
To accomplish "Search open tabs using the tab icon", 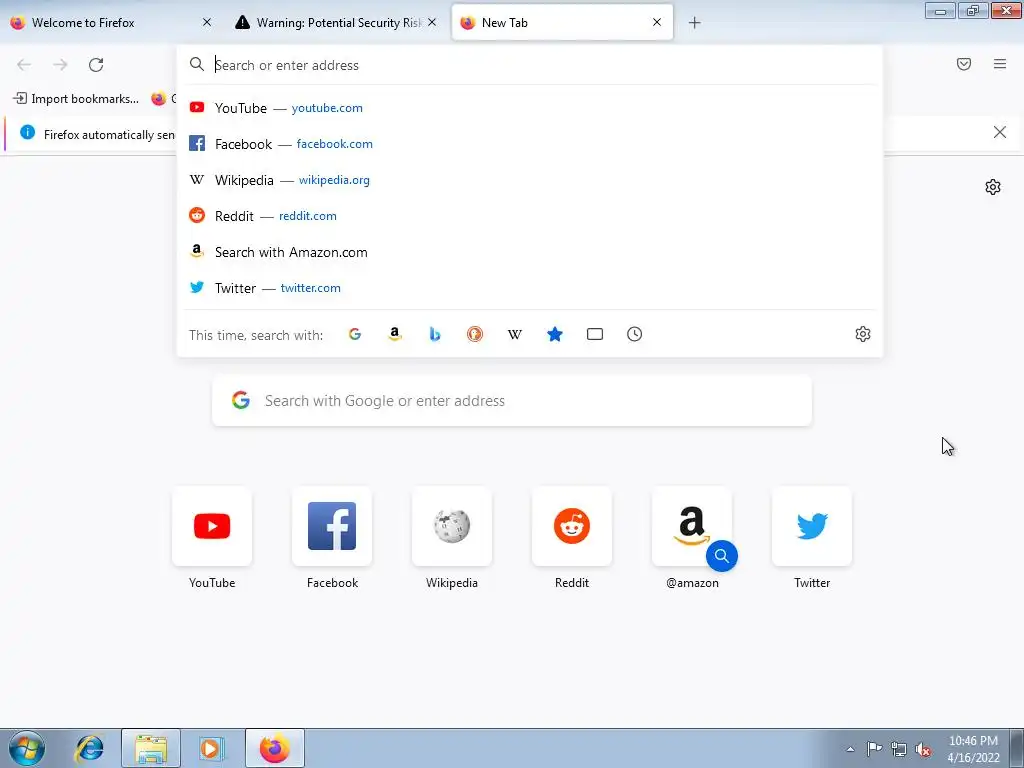I will click(x=595, y=334).
